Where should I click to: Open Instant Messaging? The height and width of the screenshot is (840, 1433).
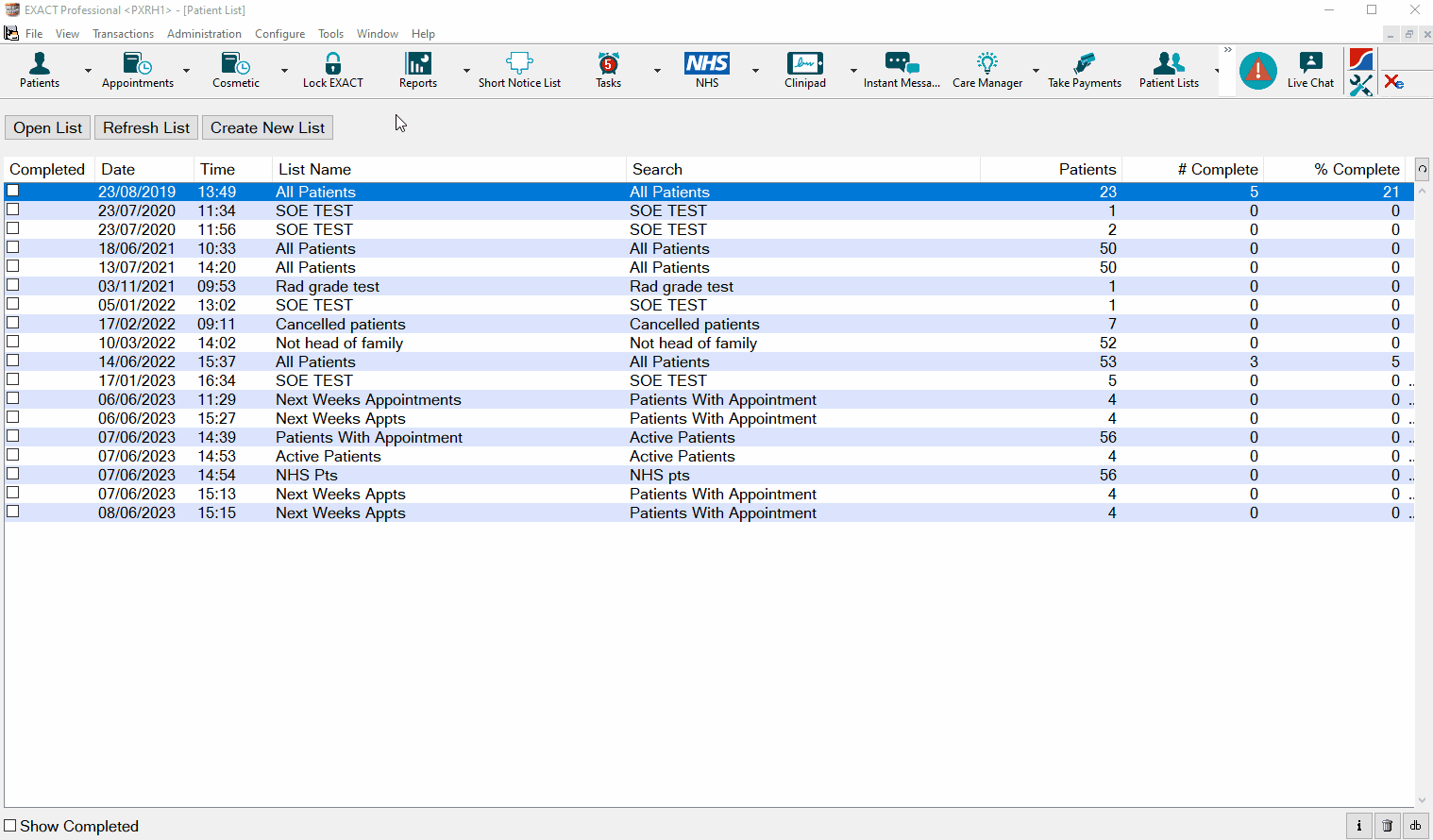tap(901, 70)
